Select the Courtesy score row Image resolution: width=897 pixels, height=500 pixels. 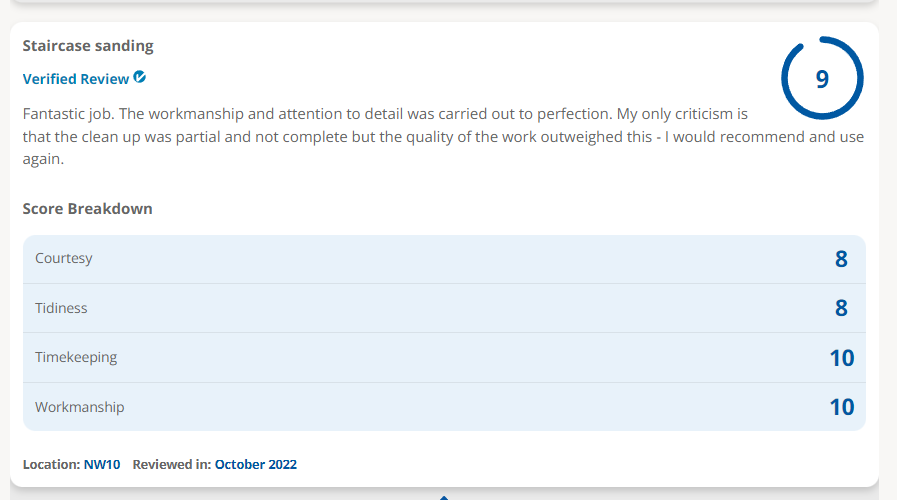tap(444, 259)
